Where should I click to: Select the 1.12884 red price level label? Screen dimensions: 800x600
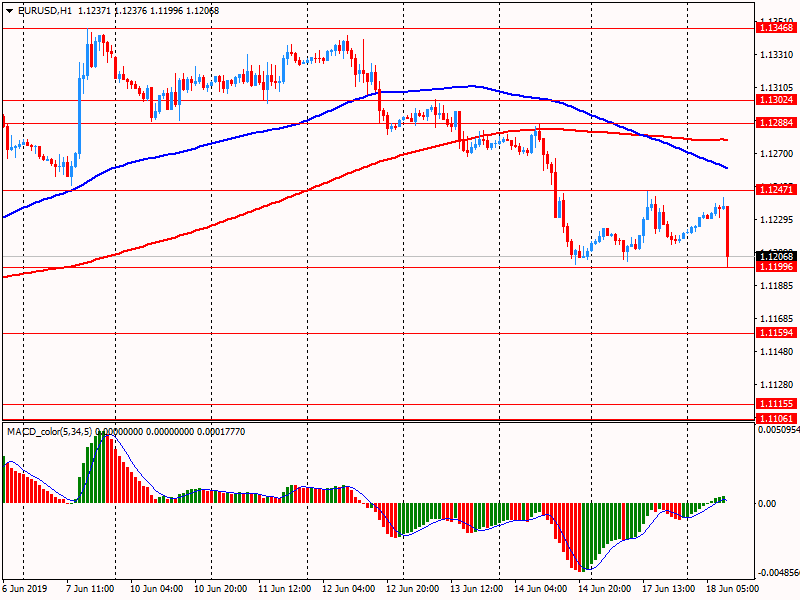[777, 123]
